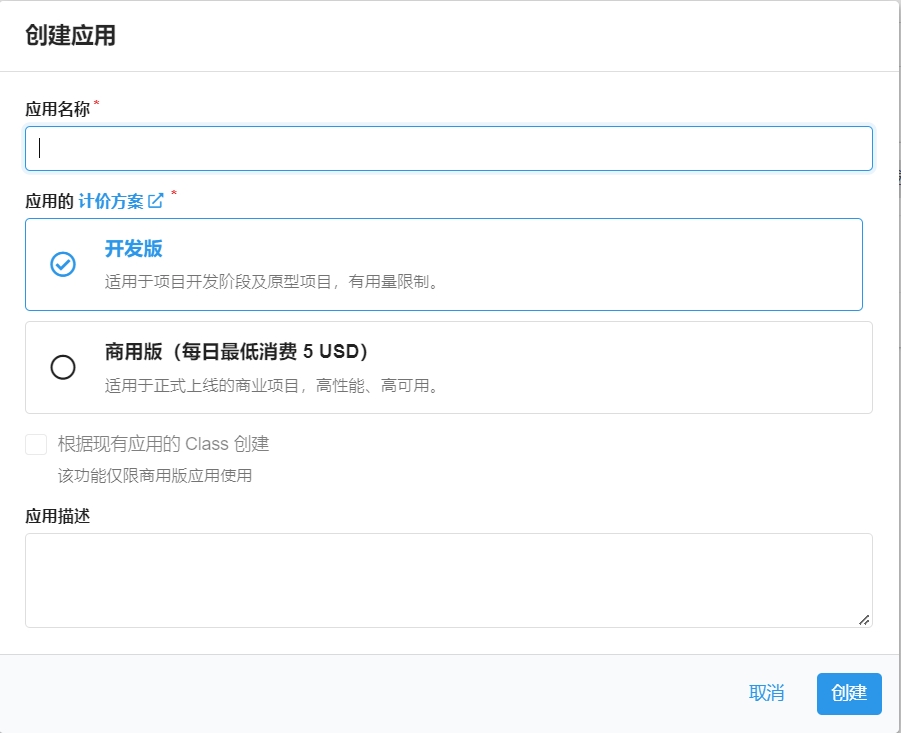
Task: Click the 创建 button
Action: tap(848, 693)
